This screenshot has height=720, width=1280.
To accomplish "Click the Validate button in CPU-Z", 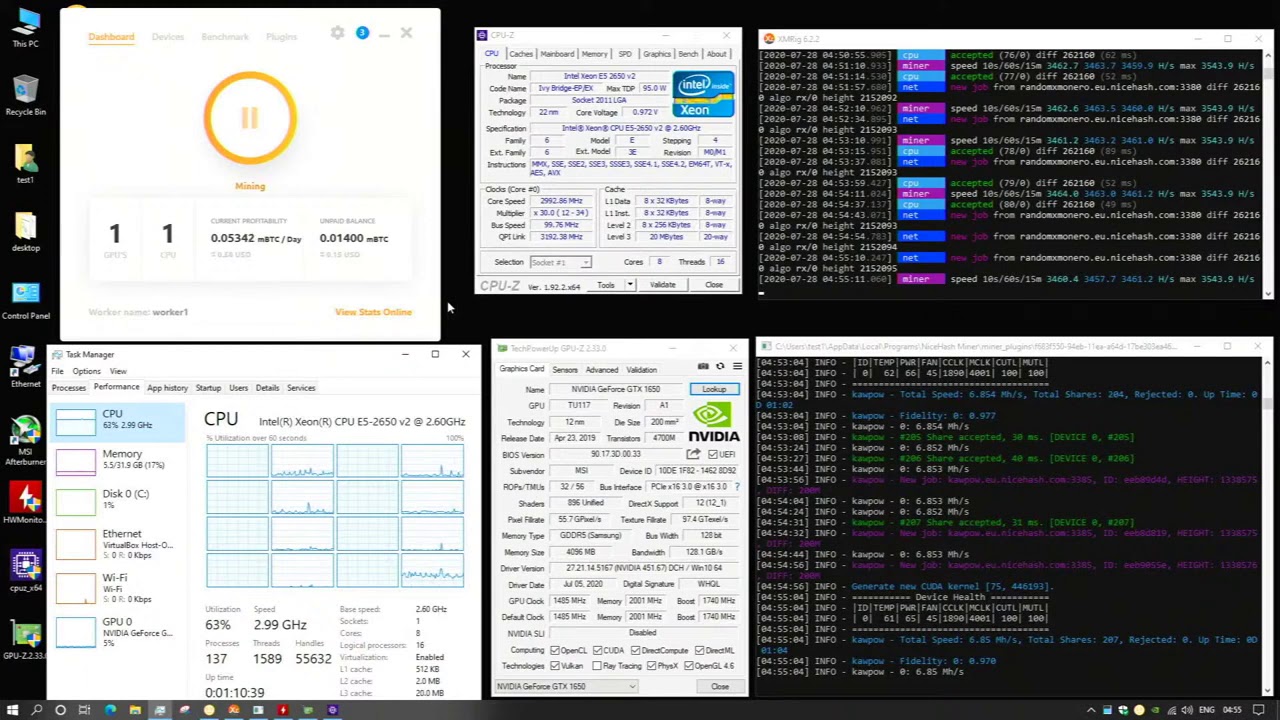I will click(662, 285).
